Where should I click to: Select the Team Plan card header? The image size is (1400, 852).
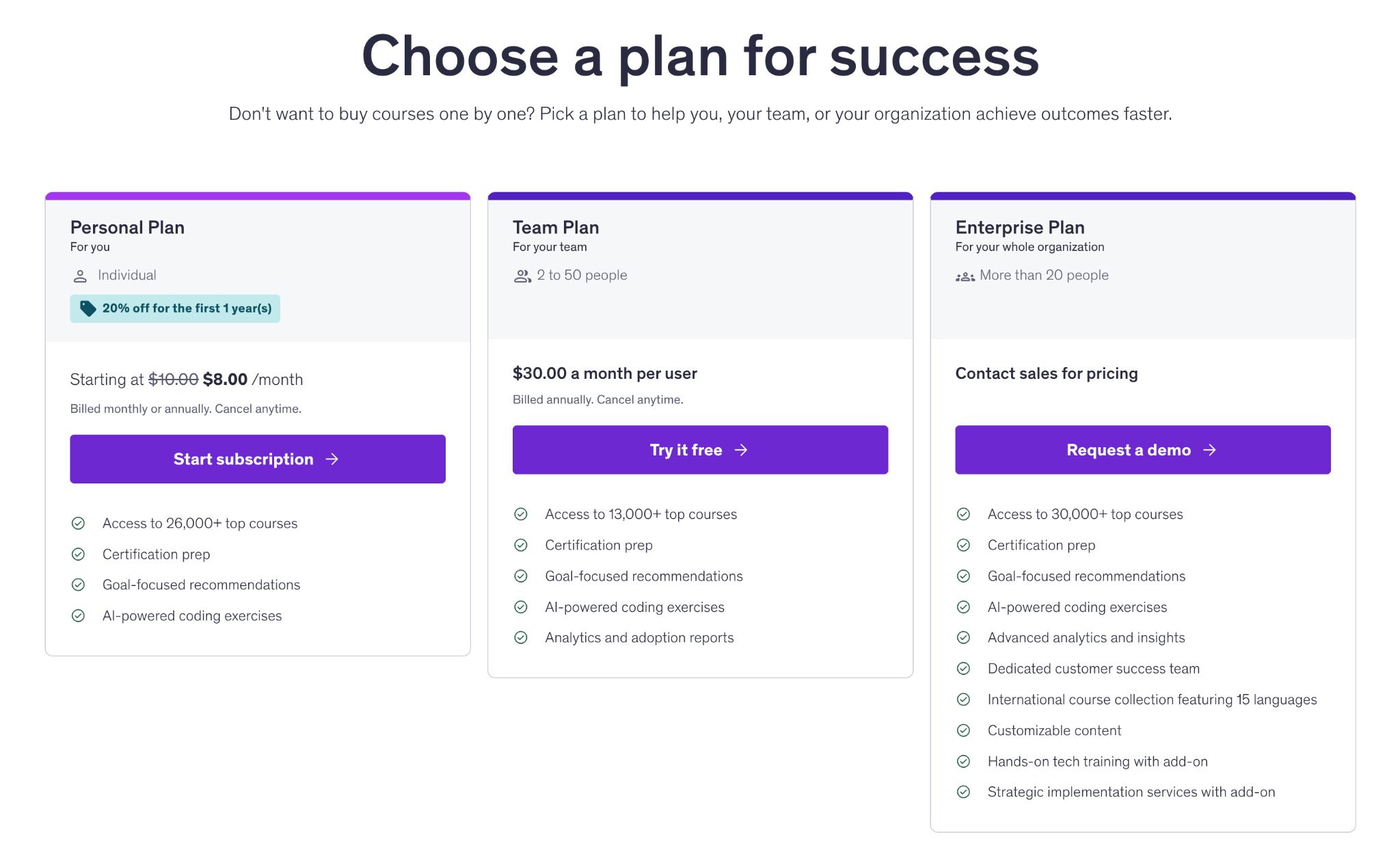pos(556,226)
